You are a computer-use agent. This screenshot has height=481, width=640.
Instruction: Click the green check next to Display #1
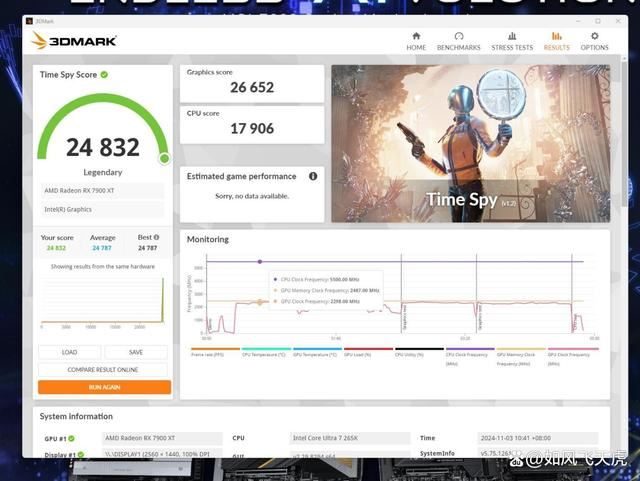(x=81, y=454)
